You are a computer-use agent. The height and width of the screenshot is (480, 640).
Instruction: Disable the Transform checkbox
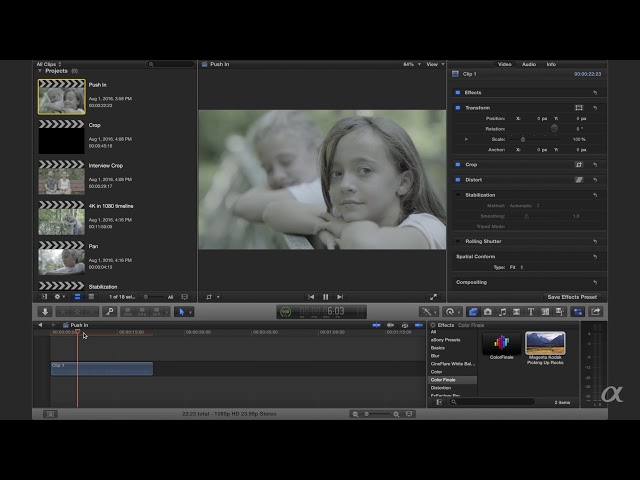(458, 108)
